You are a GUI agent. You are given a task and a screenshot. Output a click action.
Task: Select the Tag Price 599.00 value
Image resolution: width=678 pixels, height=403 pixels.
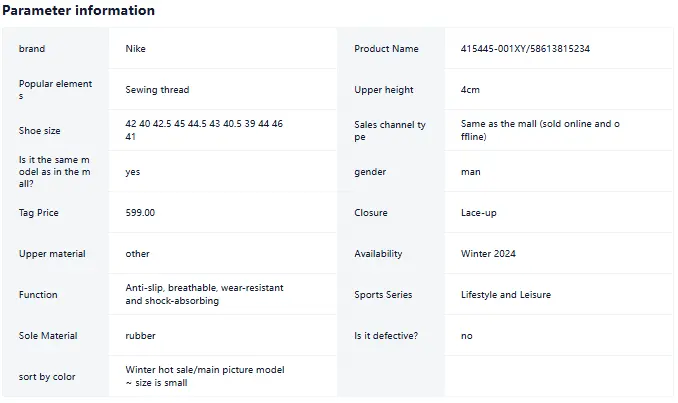(140, 212)
